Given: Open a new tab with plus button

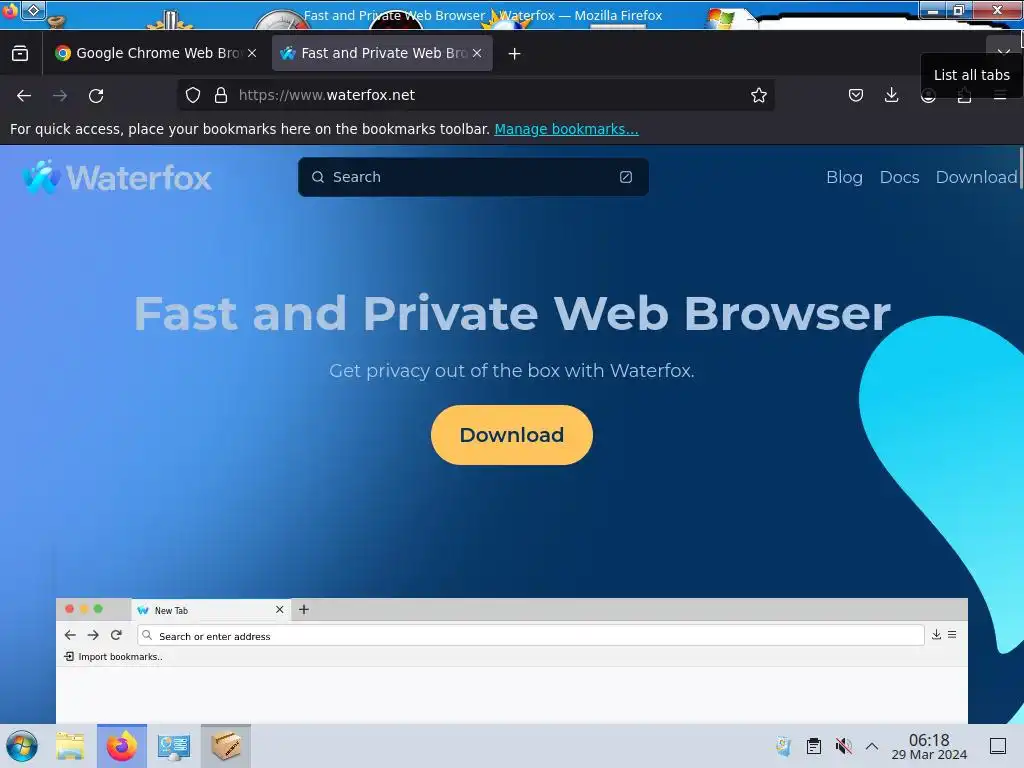Looking at the screenshot, I should 515,54.
